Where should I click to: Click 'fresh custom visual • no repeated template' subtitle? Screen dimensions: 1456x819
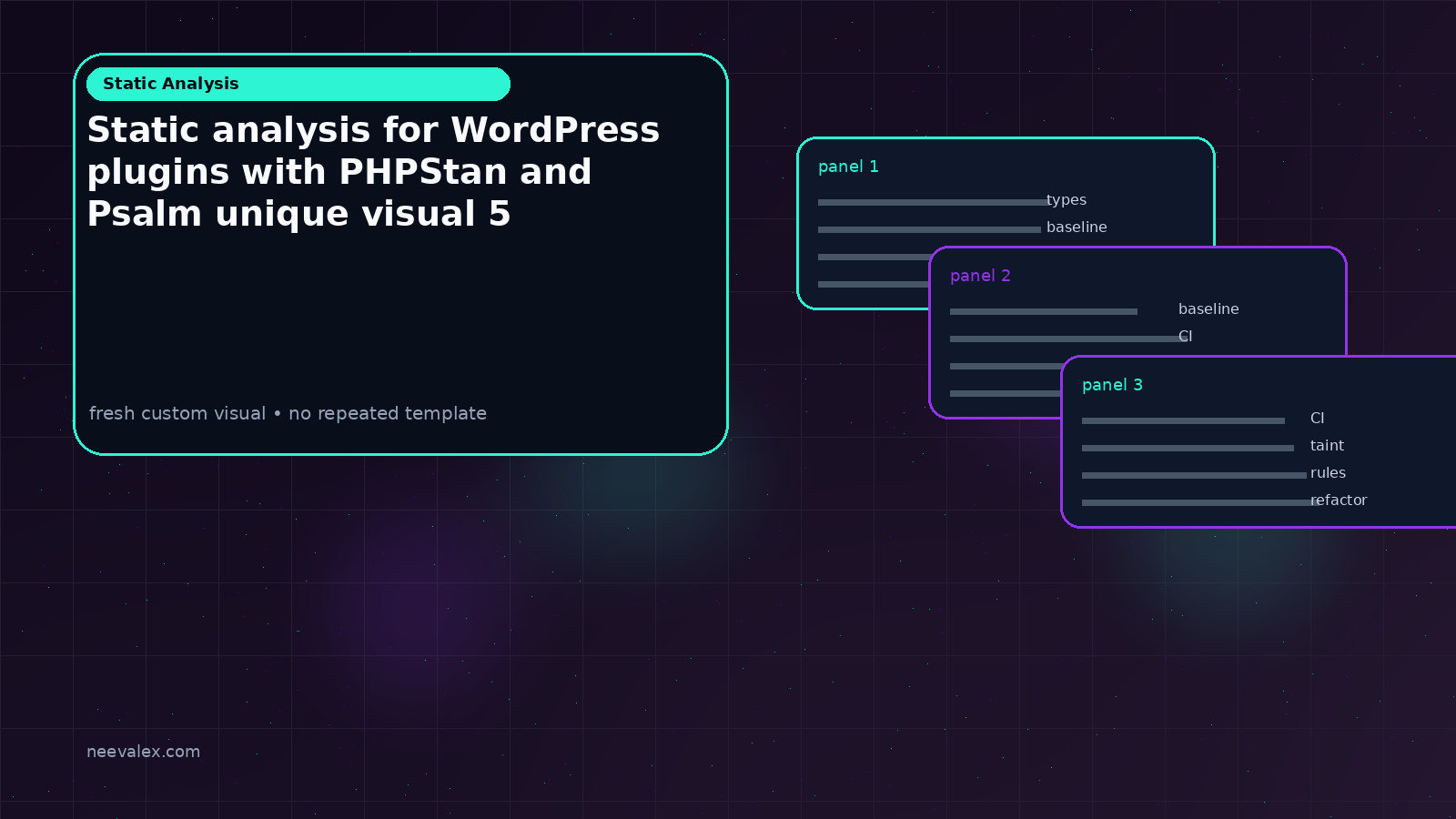click(x=288, y=413)
